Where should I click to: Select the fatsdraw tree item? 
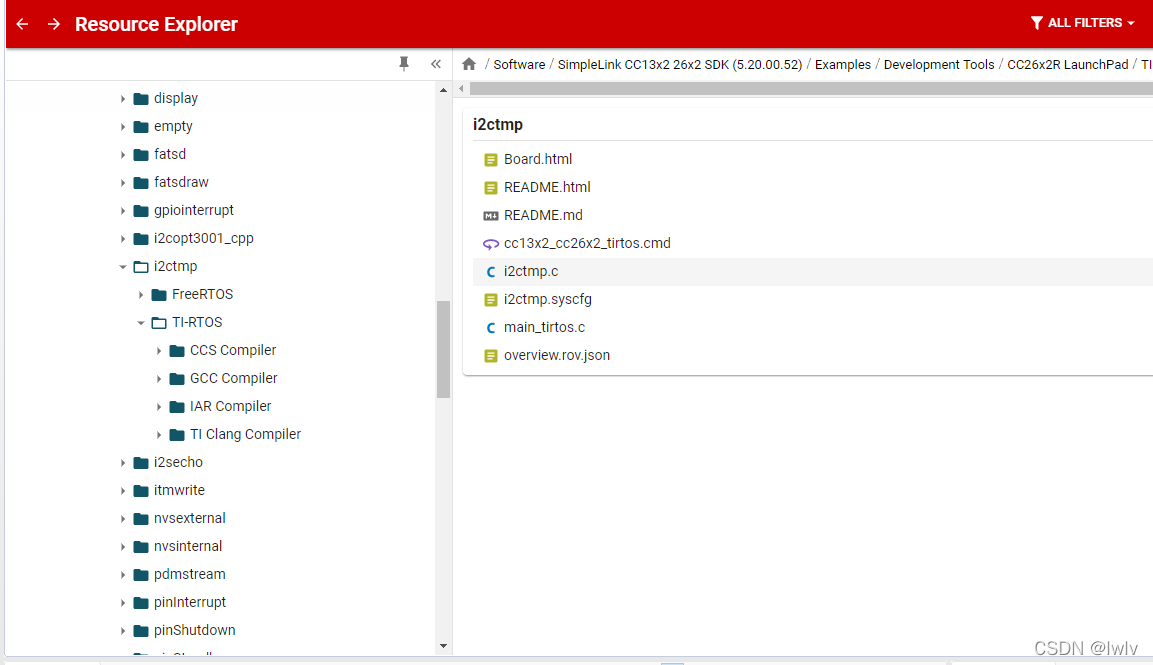(x=181, y=182)
